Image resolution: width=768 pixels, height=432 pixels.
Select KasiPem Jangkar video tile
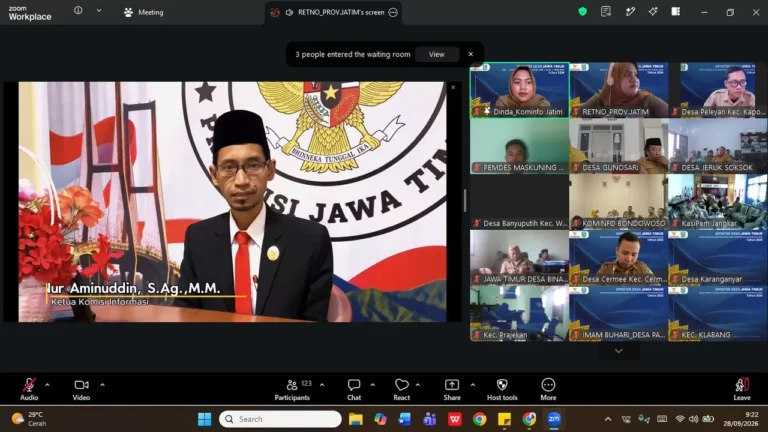click(718, 202)
